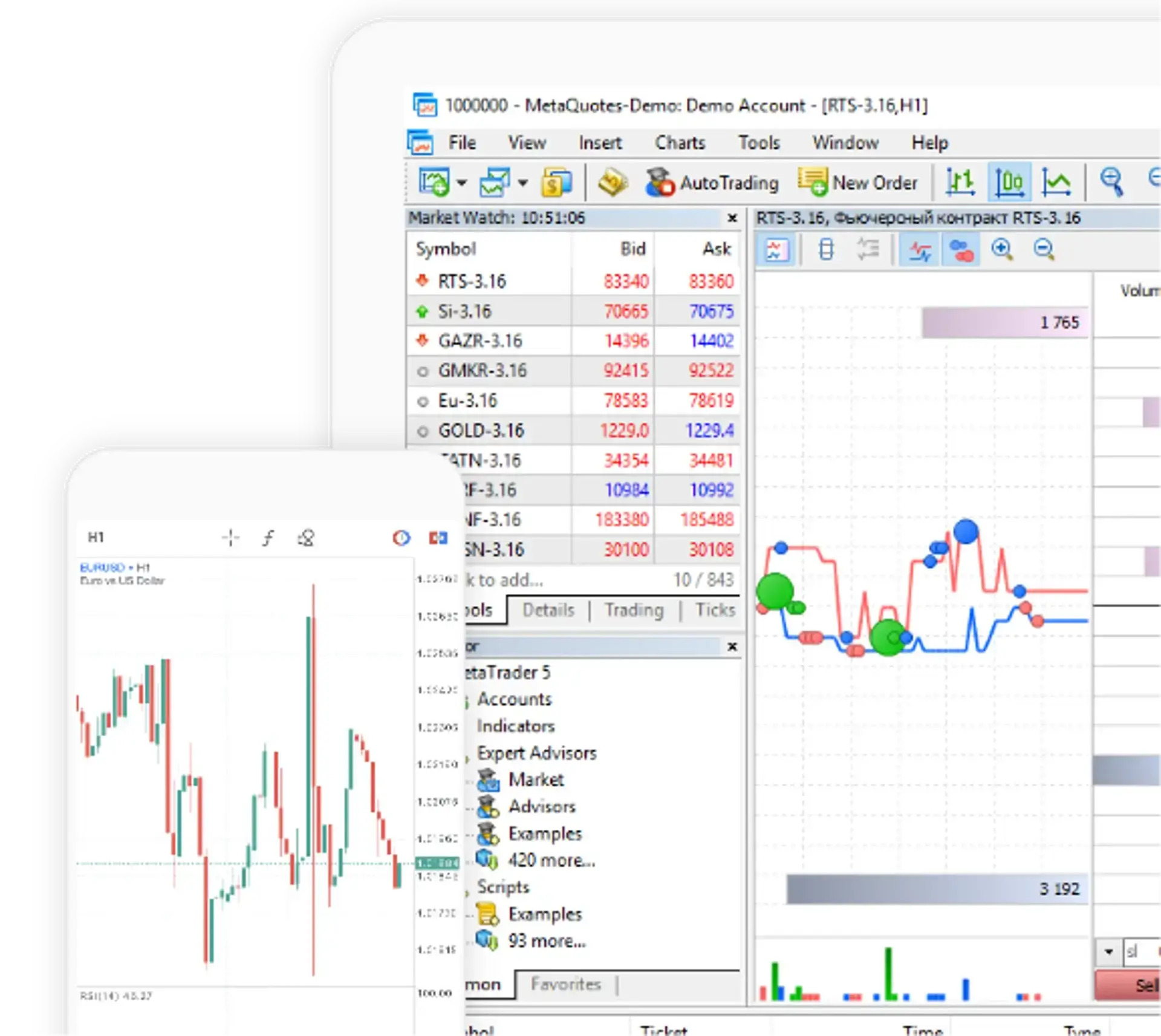Switch to bar chart display icon
The height and width of the screenshot is (1036, 1161).
(960, 182)
